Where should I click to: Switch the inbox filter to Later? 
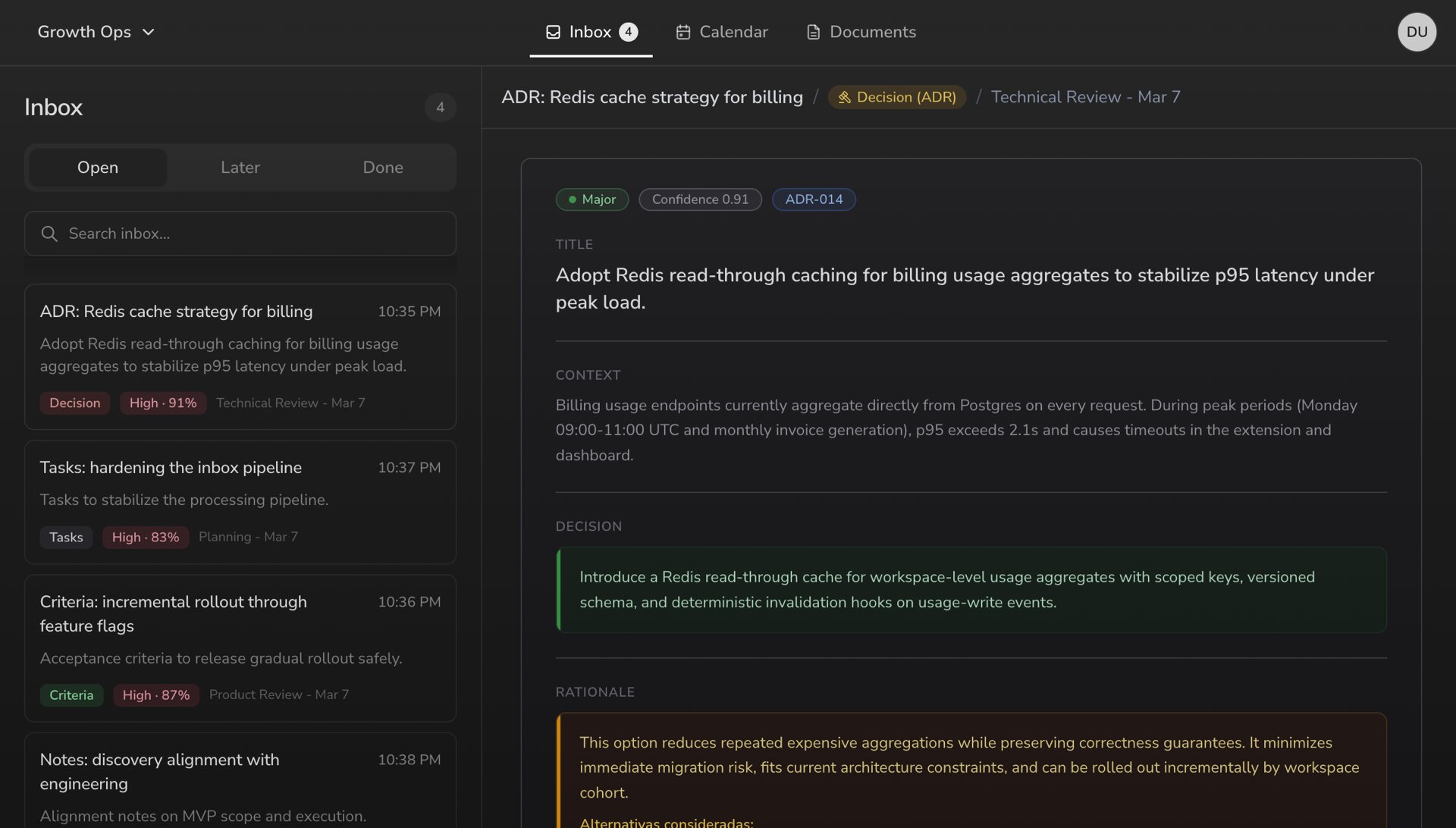point(240,168)
